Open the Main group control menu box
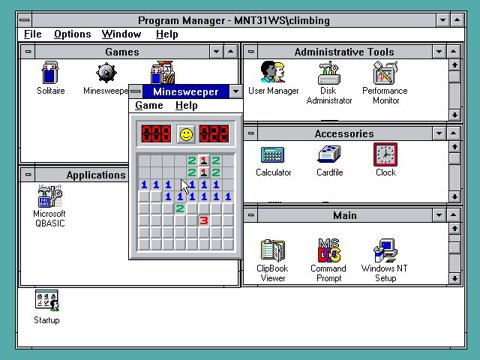The width and height of the screenshot is (480, 360). pos(251,215)
